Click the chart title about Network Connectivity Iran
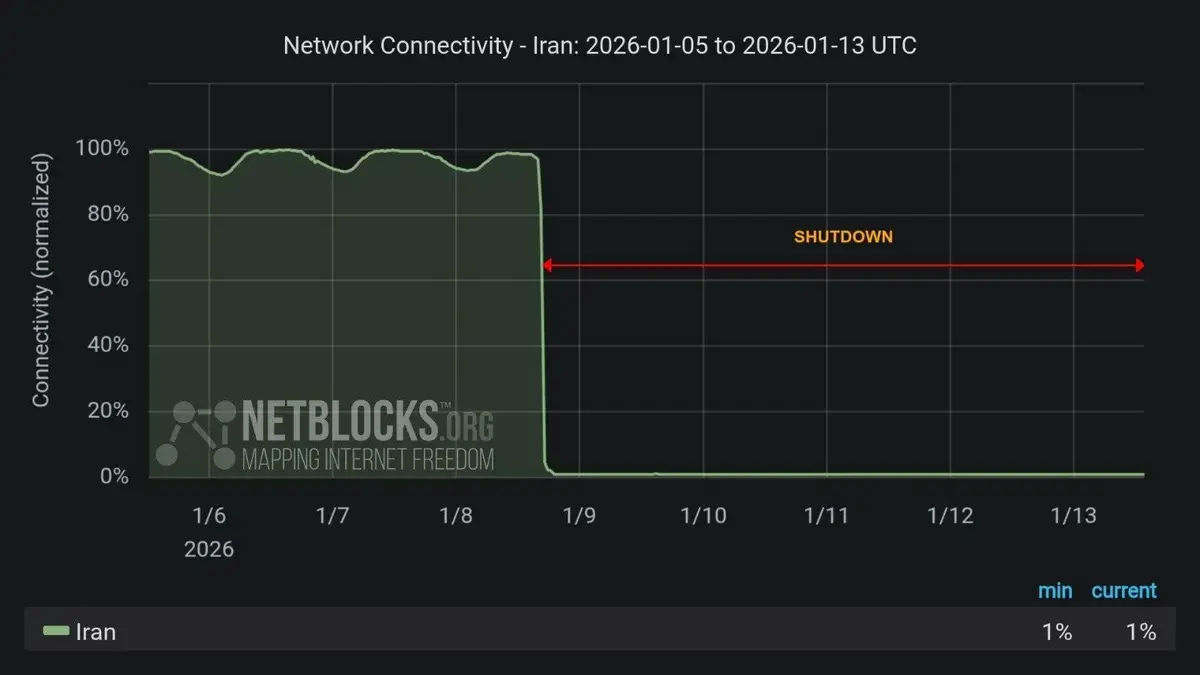 (600, 46)
